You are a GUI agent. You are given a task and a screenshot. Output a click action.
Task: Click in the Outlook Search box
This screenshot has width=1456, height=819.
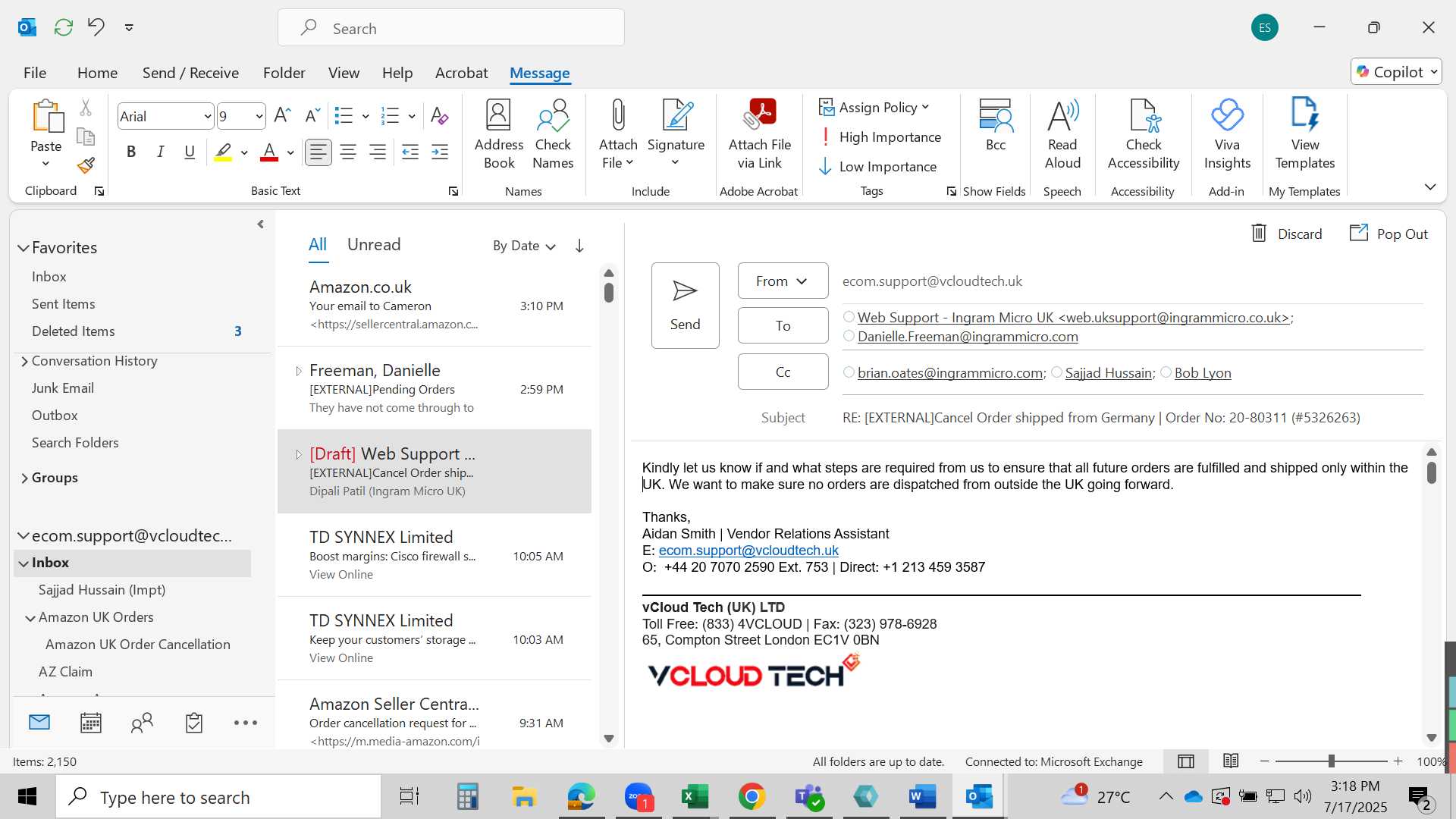coord(451,28)
